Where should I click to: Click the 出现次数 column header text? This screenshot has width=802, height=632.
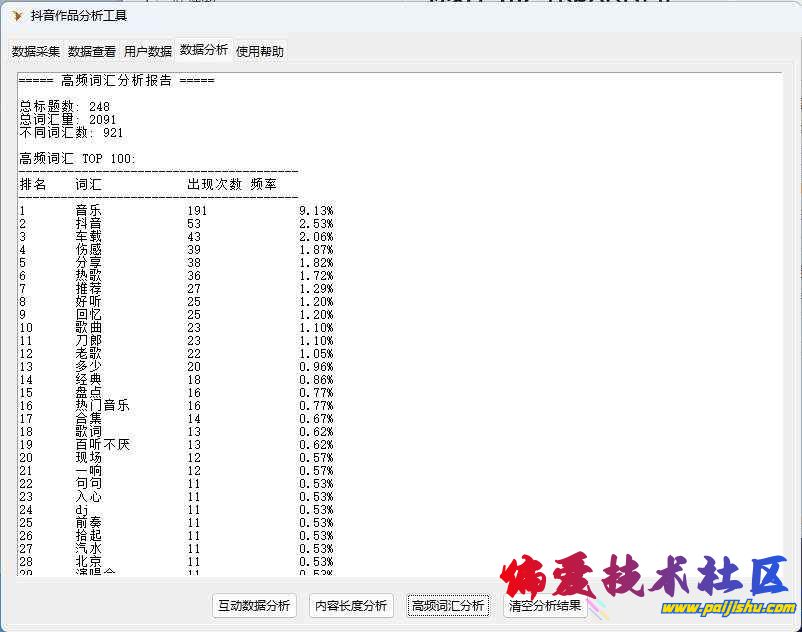215,185
